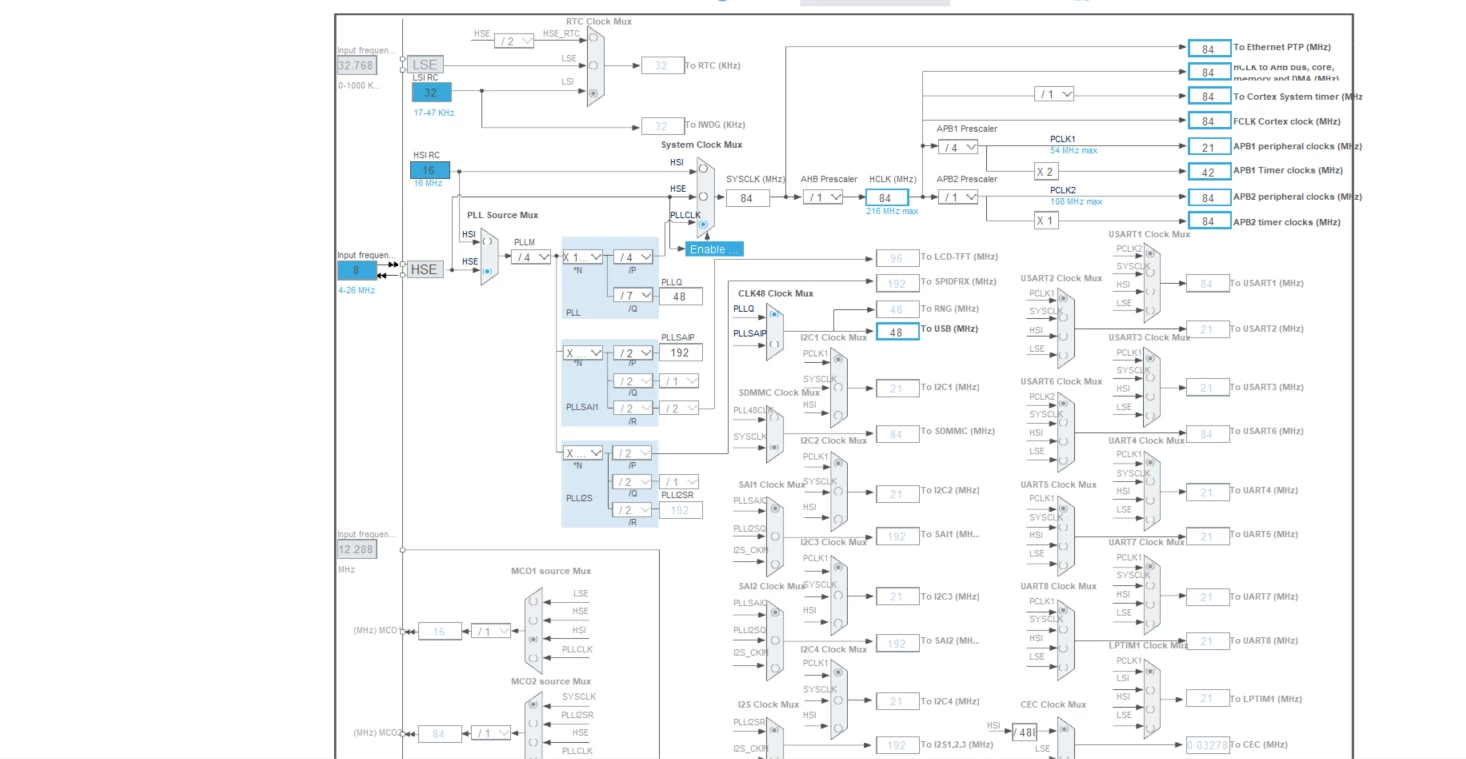
Task: Click the APB2 peripheral clocks value field
Action: [1209, 198]
